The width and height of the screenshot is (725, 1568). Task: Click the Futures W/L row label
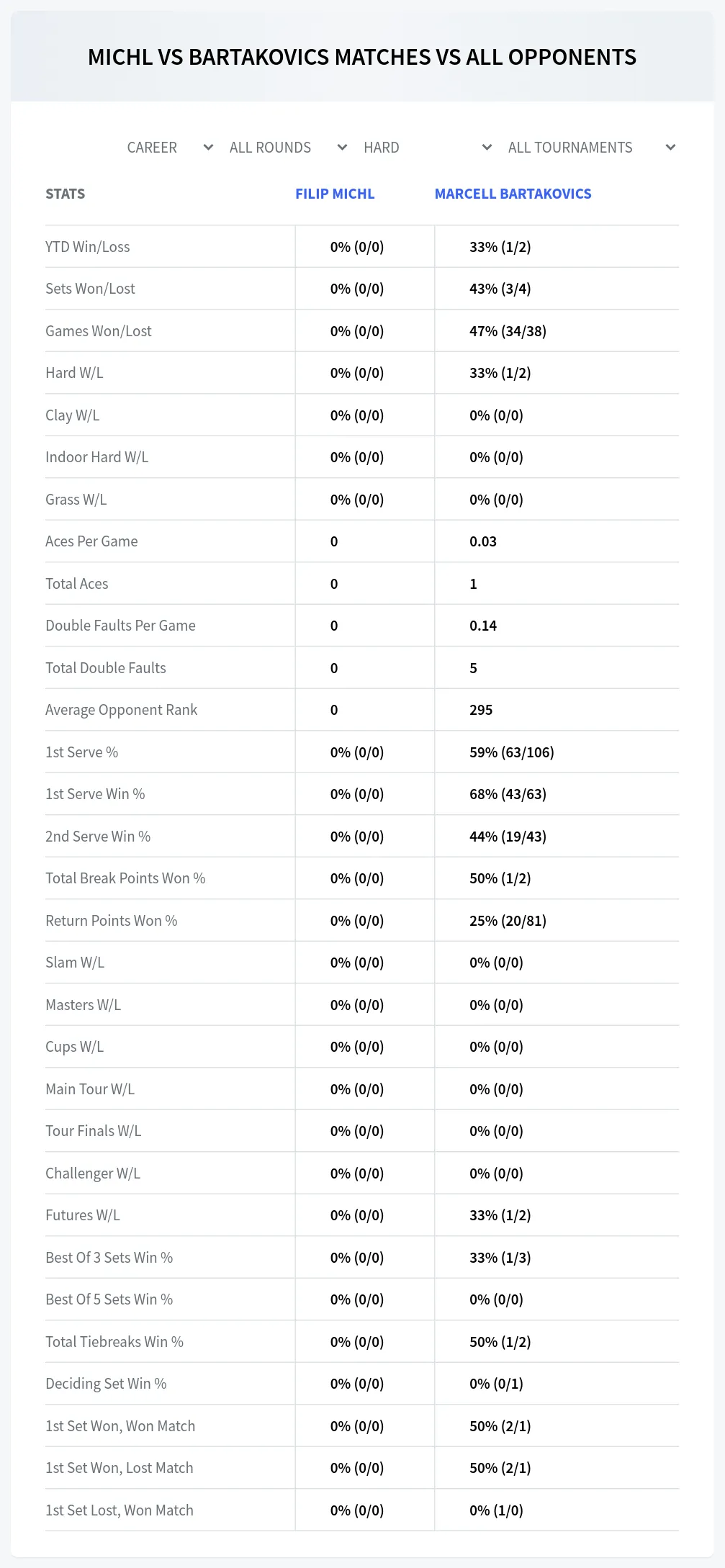[83, 1215]
